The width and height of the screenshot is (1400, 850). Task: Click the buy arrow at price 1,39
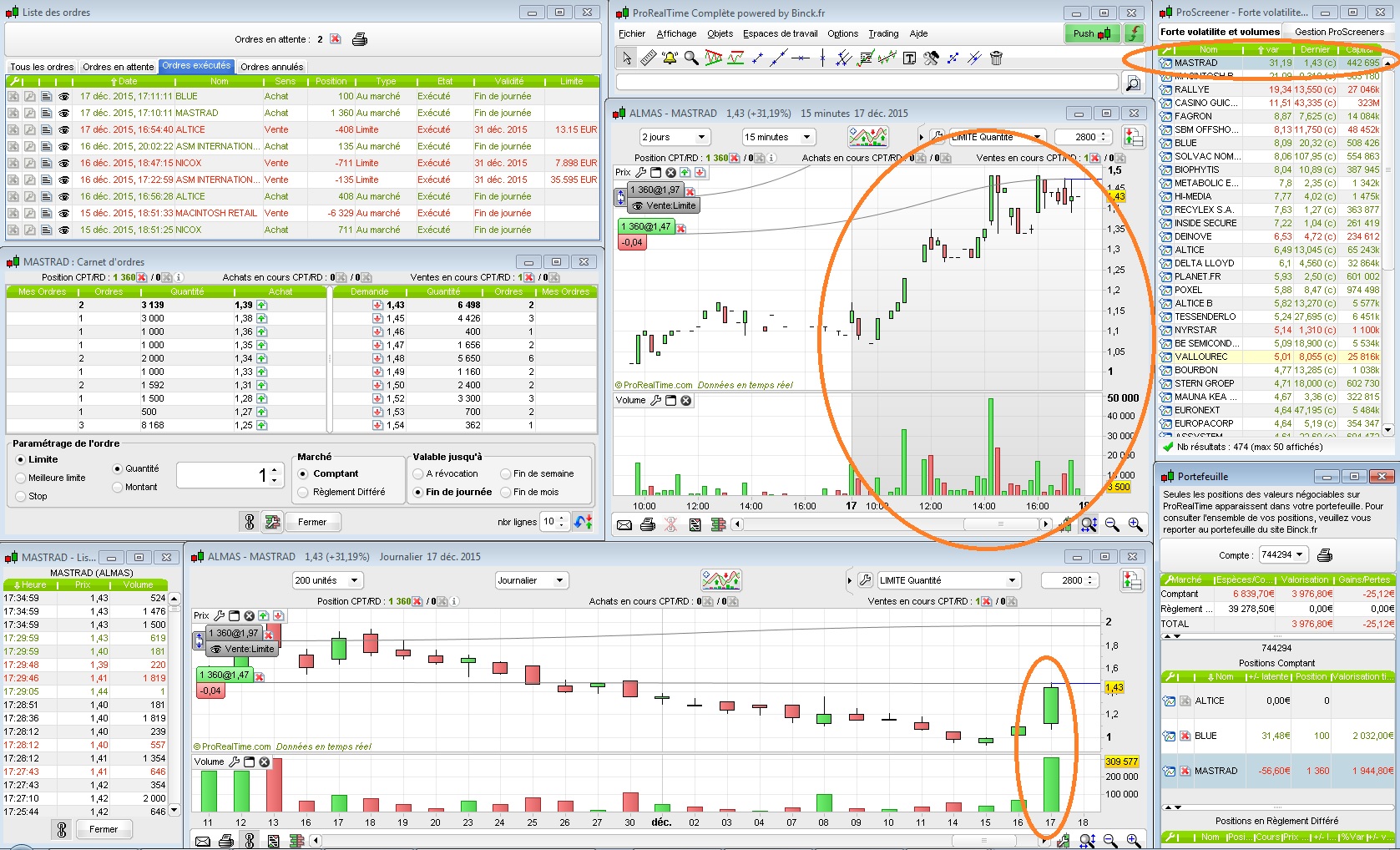coord(262,306)
